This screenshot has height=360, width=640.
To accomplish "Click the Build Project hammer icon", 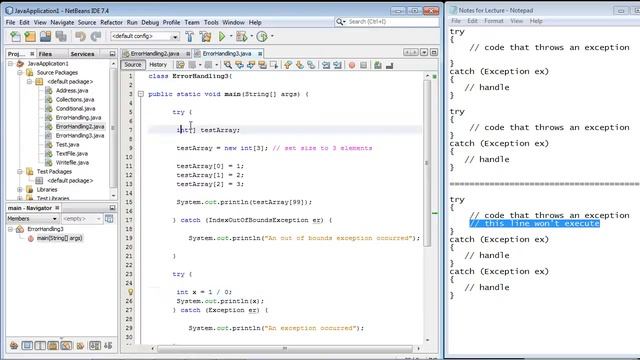I will [x=189, y=37].
